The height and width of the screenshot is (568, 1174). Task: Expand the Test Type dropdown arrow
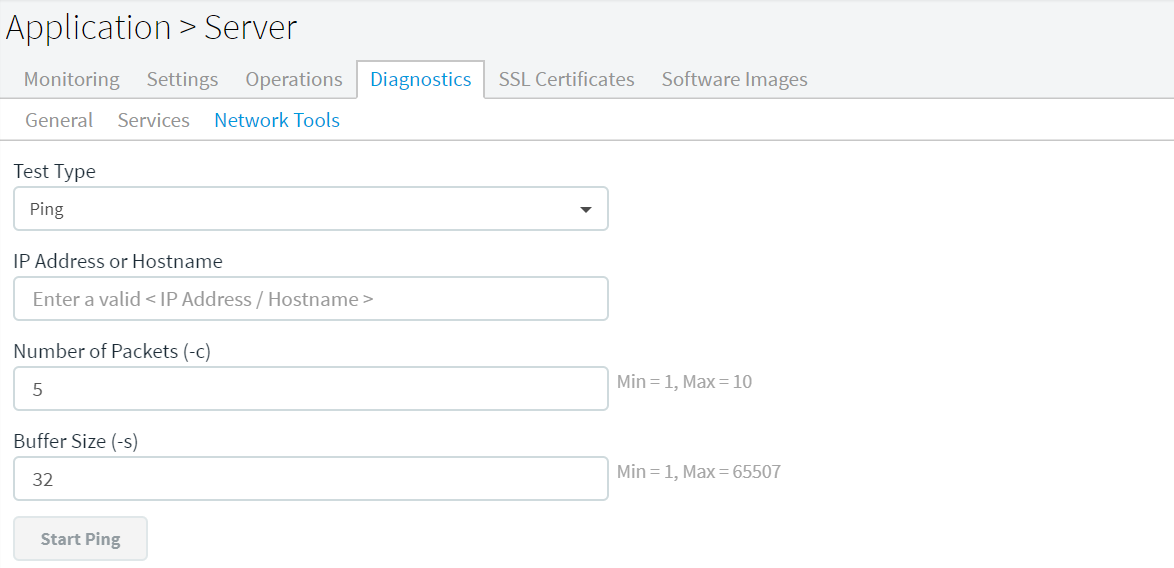pyautogui.click(x=586, y=210)
